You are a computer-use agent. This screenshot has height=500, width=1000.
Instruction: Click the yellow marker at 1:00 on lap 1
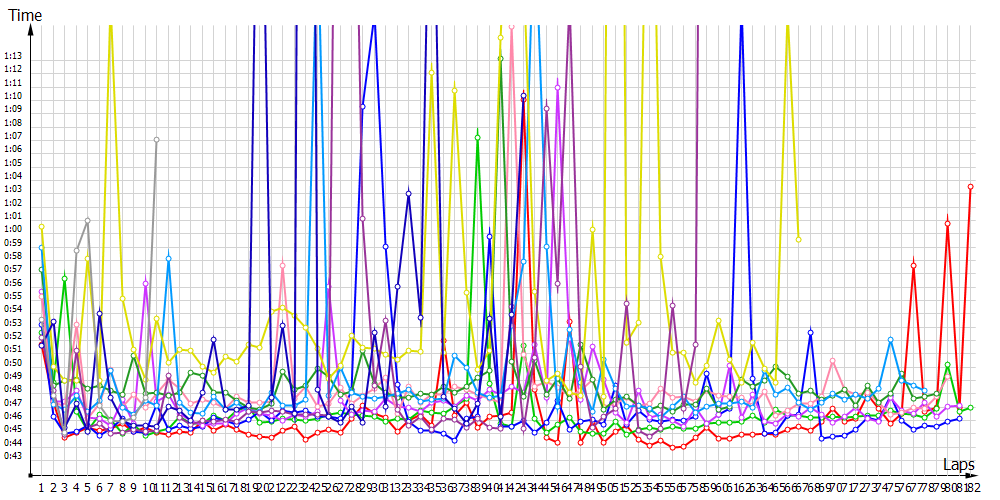[x=42, y=227]
